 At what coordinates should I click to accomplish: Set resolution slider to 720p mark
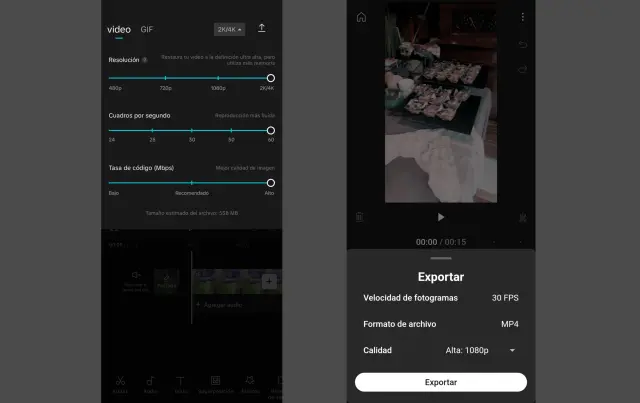[165, 78]
